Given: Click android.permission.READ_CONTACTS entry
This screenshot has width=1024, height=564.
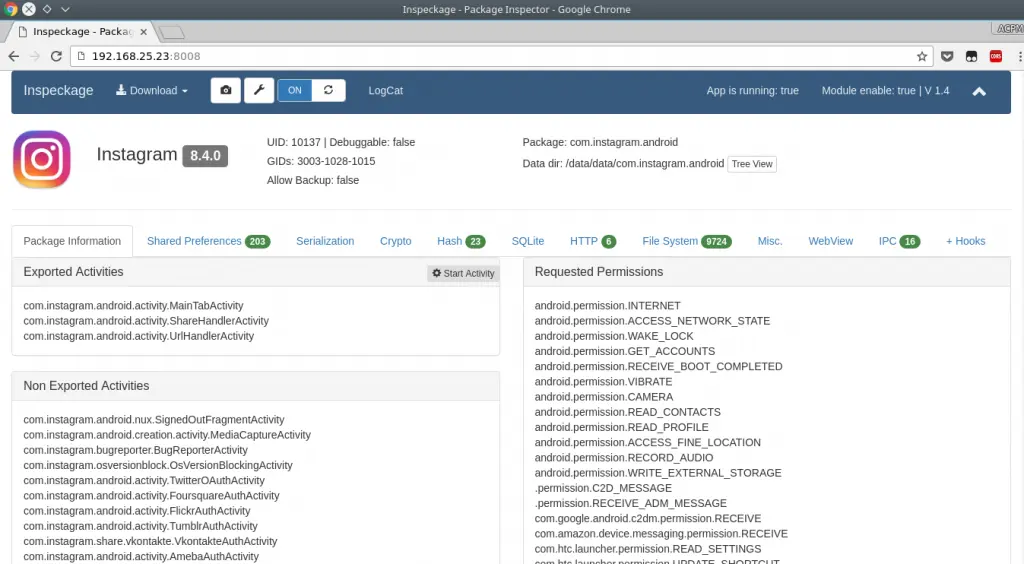Looking at the screenshot, I should tap(628, 412).
